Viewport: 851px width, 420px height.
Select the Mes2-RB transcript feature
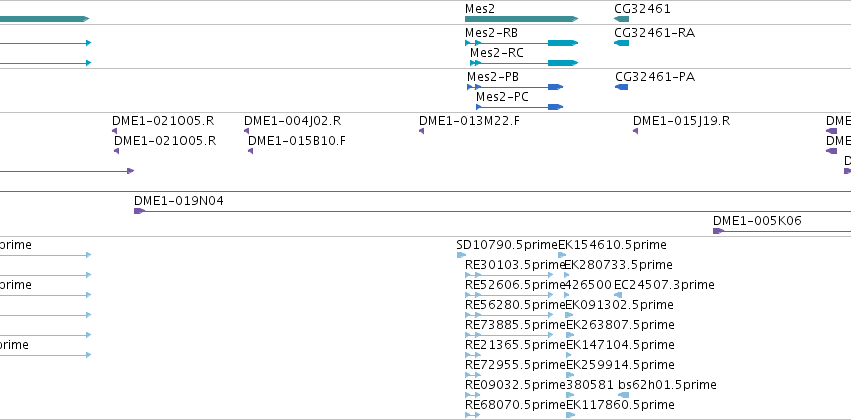[x=522, y=43]
